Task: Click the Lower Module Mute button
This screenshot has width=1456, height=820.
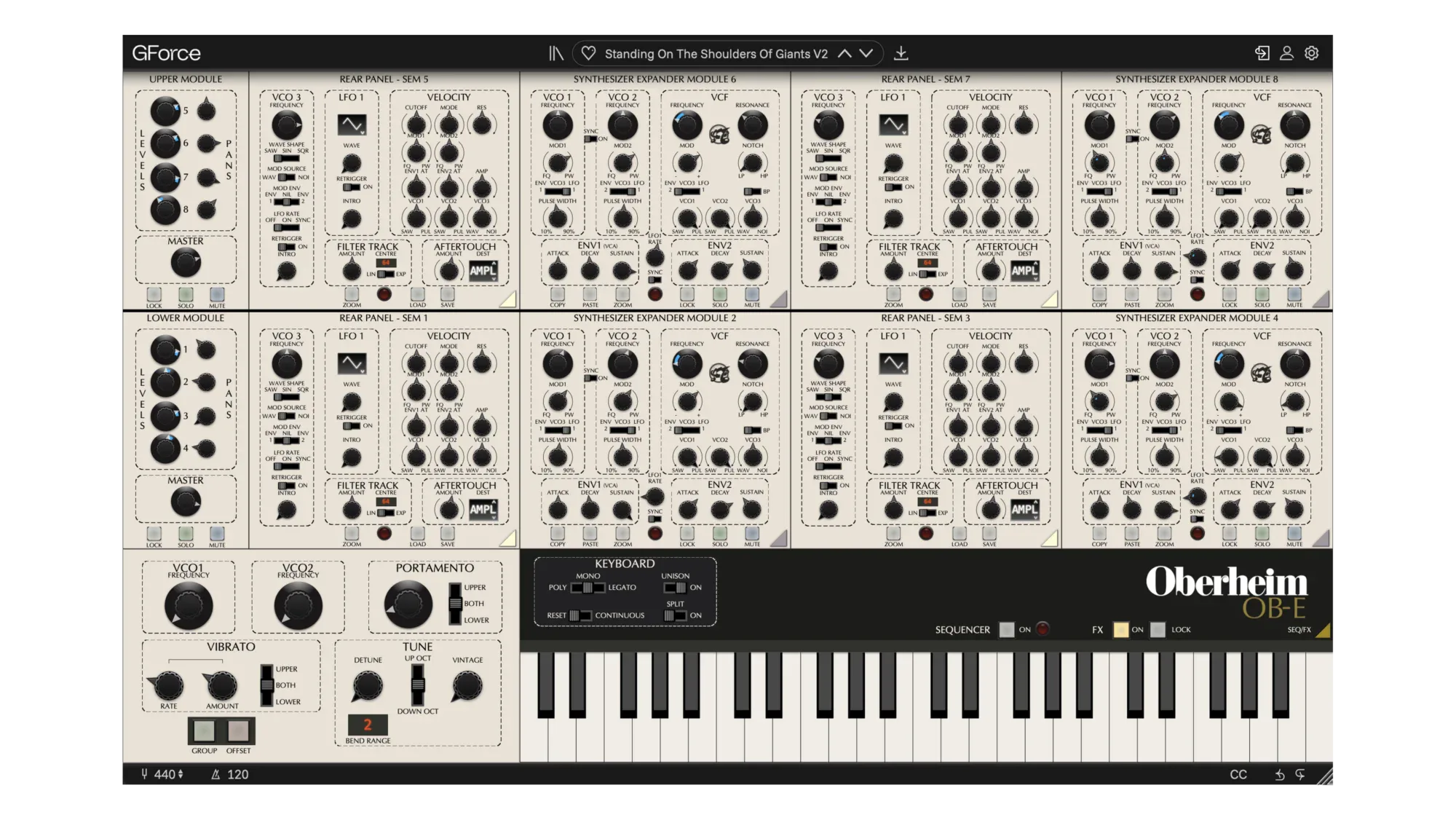Action: click(x=217, y=533)
